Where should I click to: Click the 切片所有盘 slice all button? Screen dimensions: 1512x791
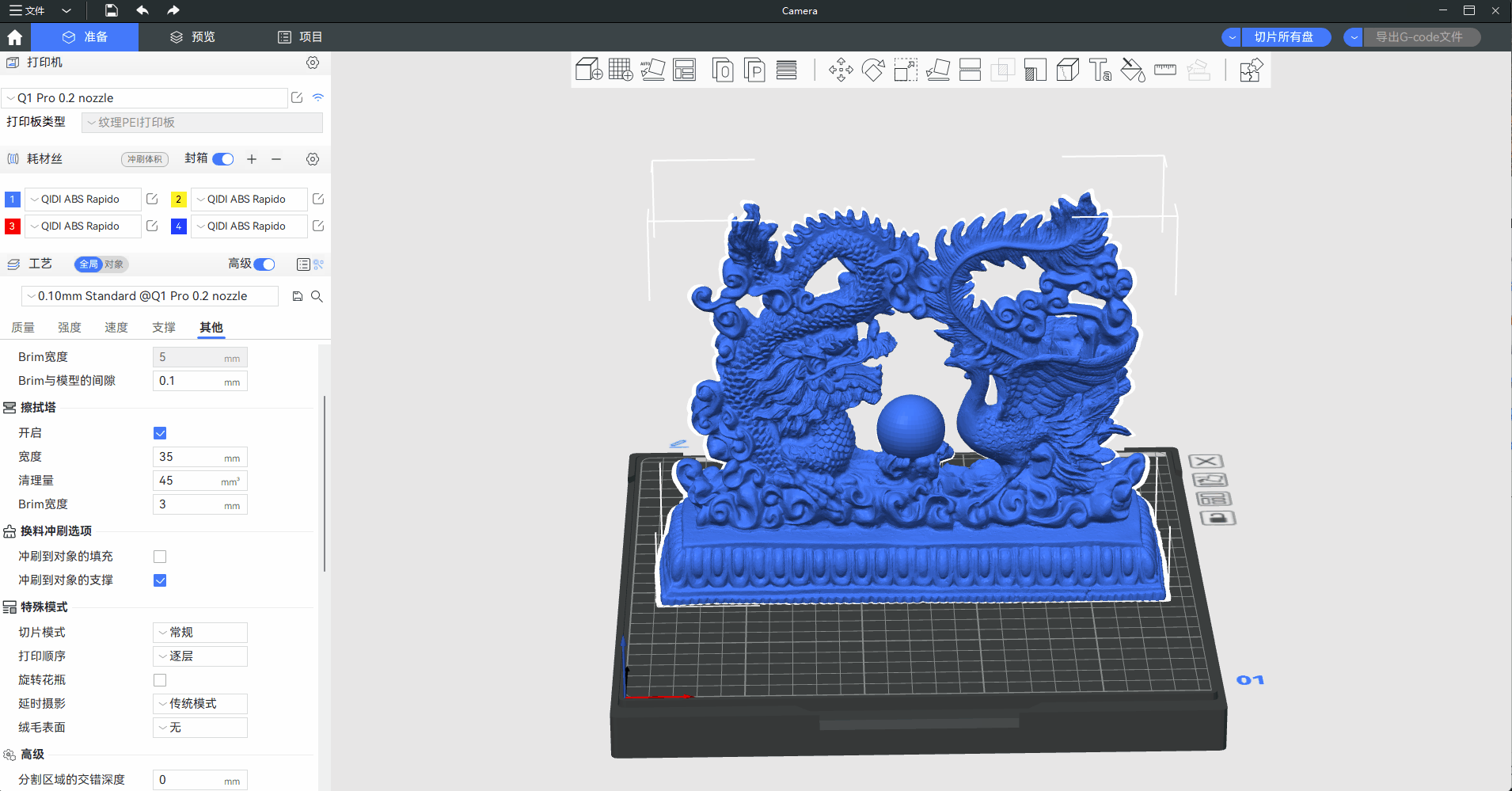point(1283,37)
